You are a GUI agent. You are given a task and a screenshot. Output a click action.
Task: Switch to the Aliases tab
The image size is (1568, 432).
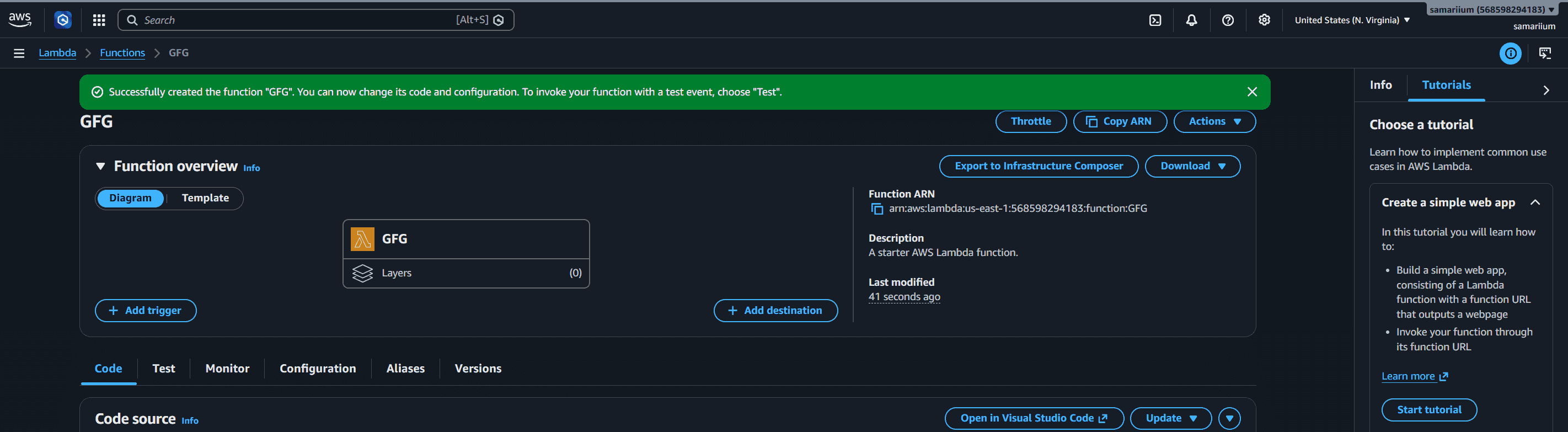coord(405,369)
